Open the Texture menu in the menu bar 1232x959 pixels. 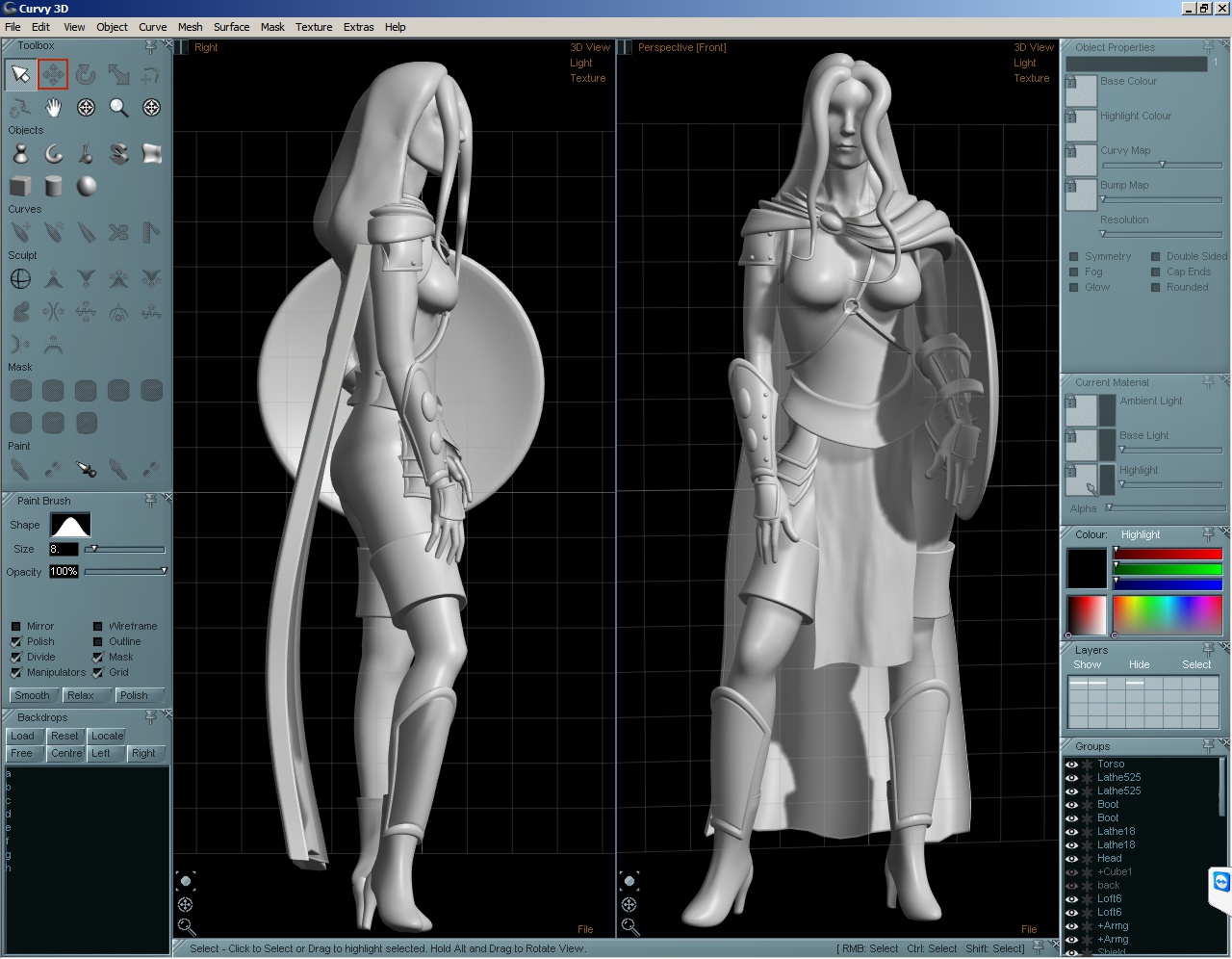click(x=313, y=27)
